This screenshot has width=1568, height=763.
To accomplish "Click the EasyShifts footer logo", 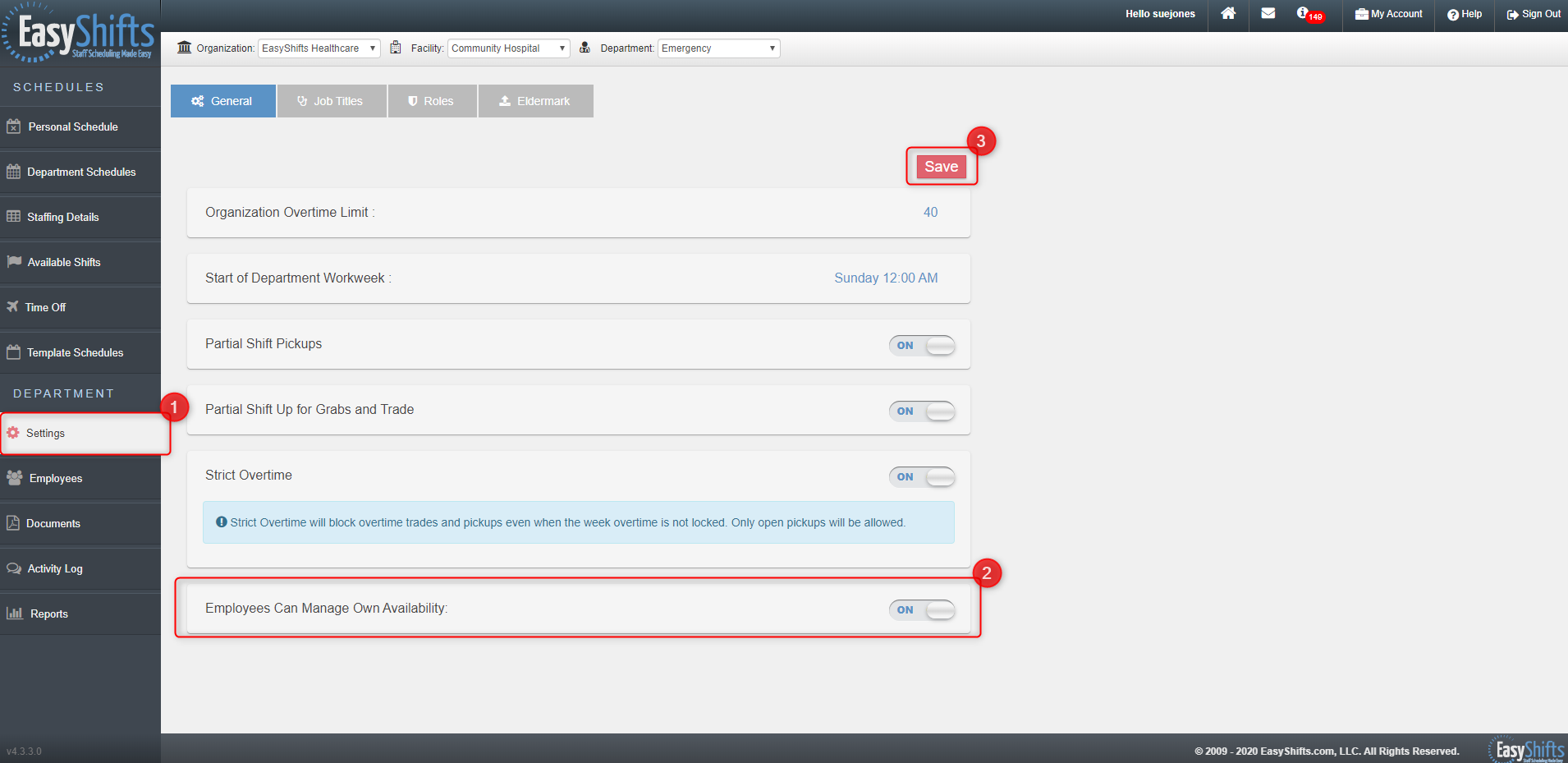I will click(1526, 749).
